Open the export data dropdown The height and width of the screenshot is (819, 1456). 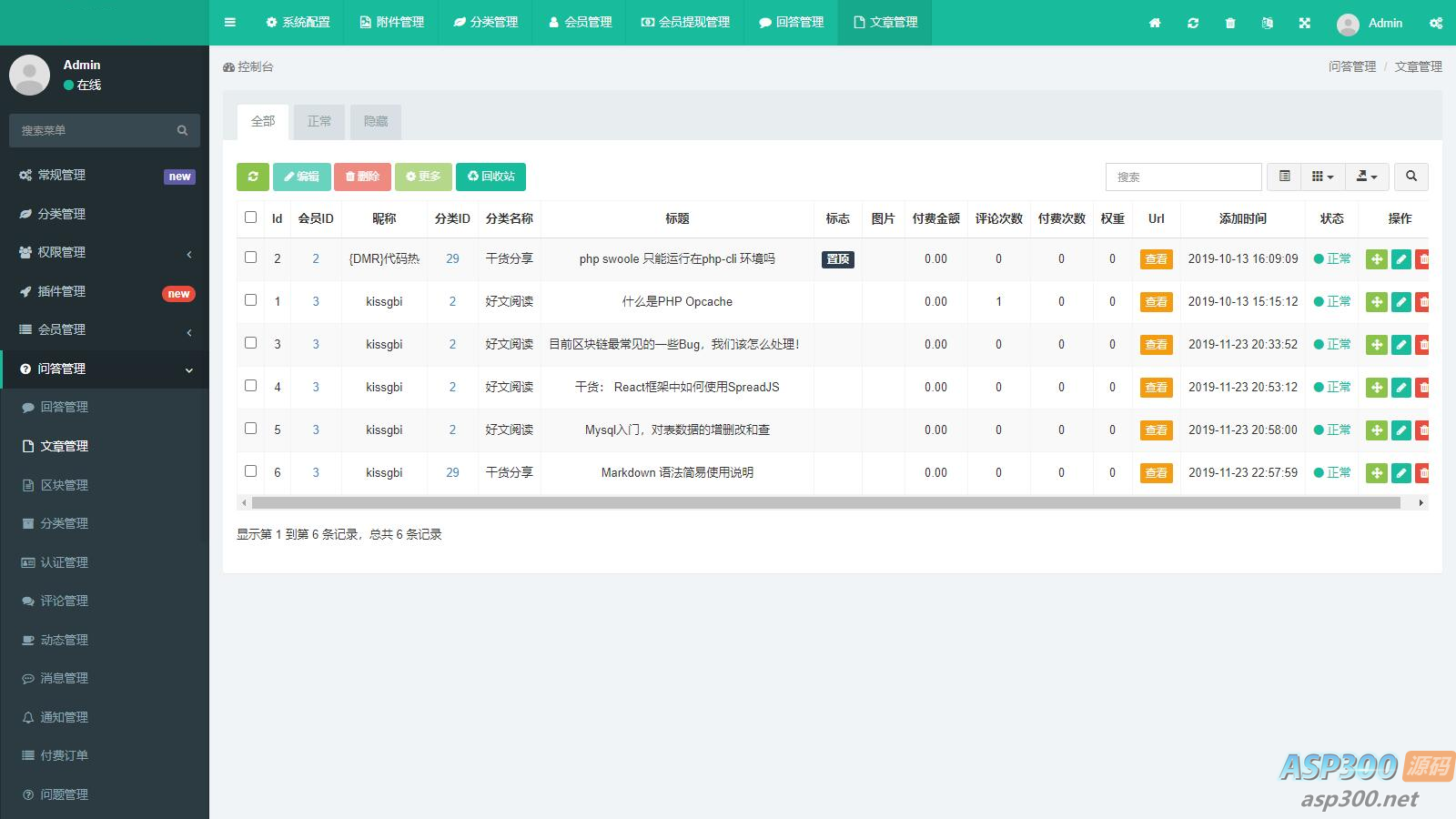pyautogui.click(x=1367, y=177)
